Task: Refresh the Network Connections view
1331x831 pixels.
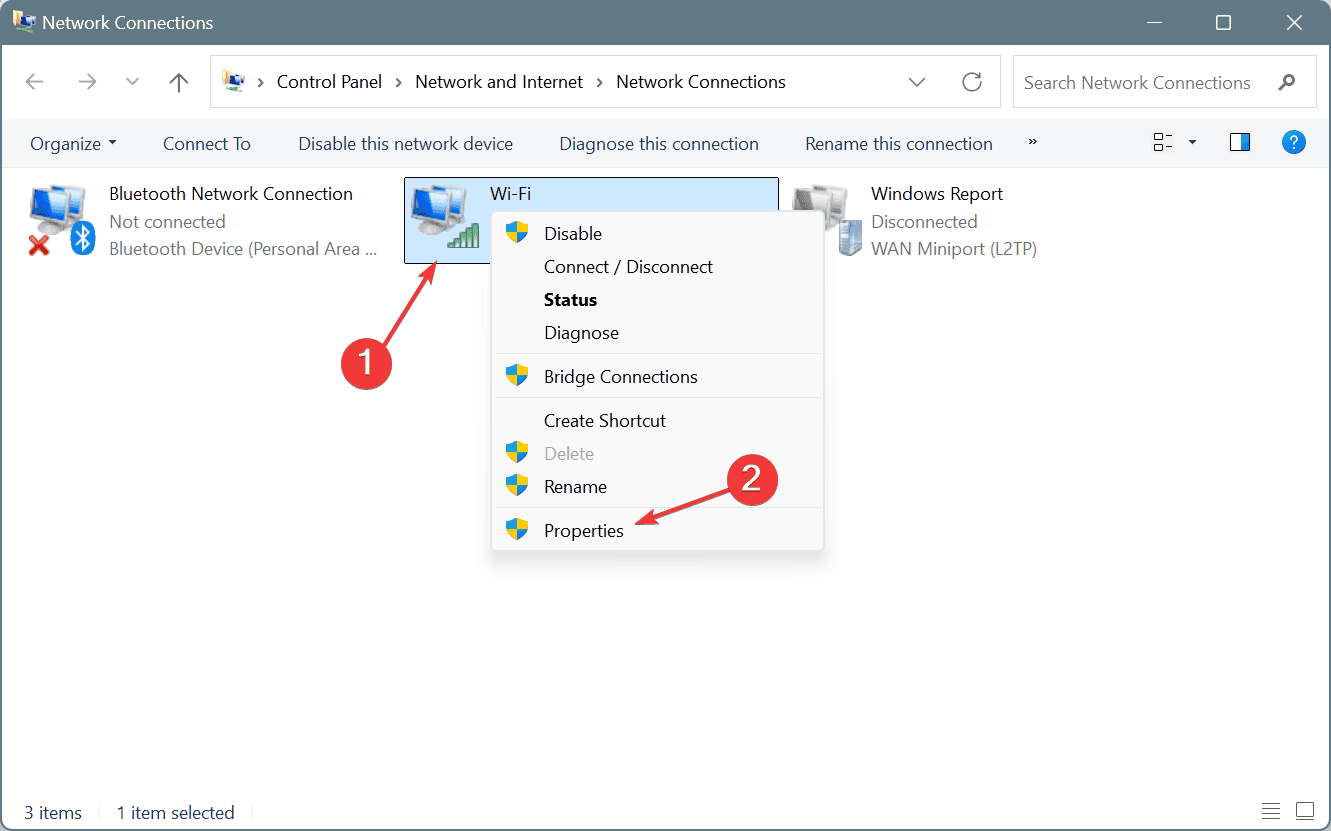Action: [x=972, y=82]
